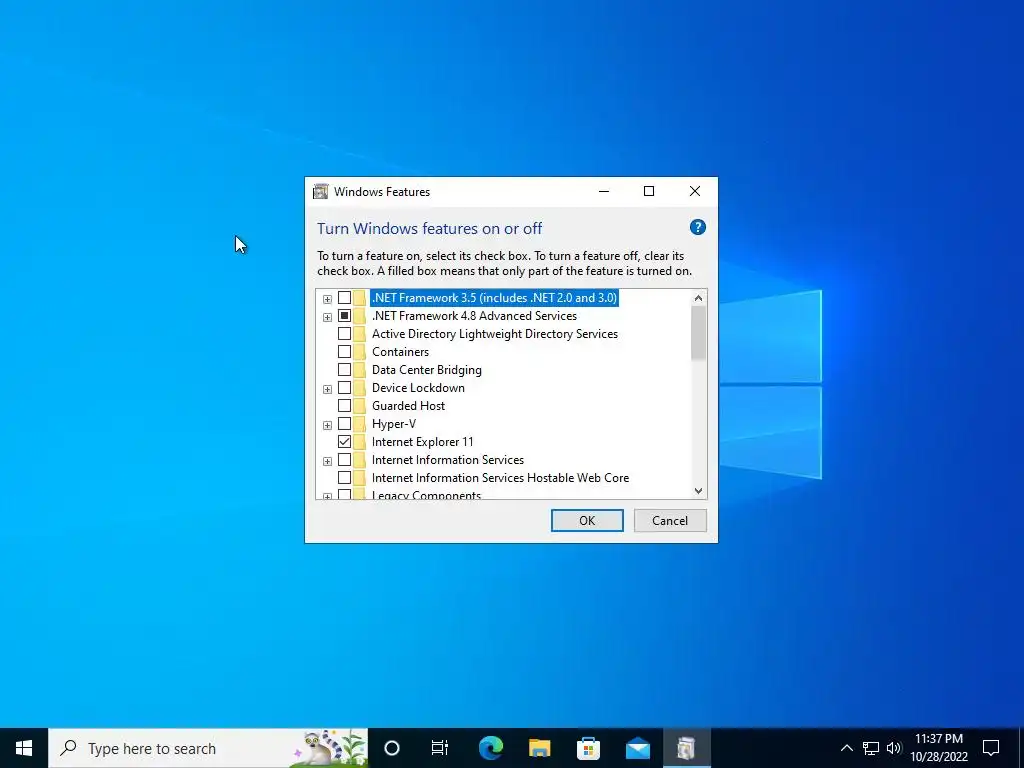Expand the Internet Information Services node
The image size is (1024, 768).
click(327, 461)
